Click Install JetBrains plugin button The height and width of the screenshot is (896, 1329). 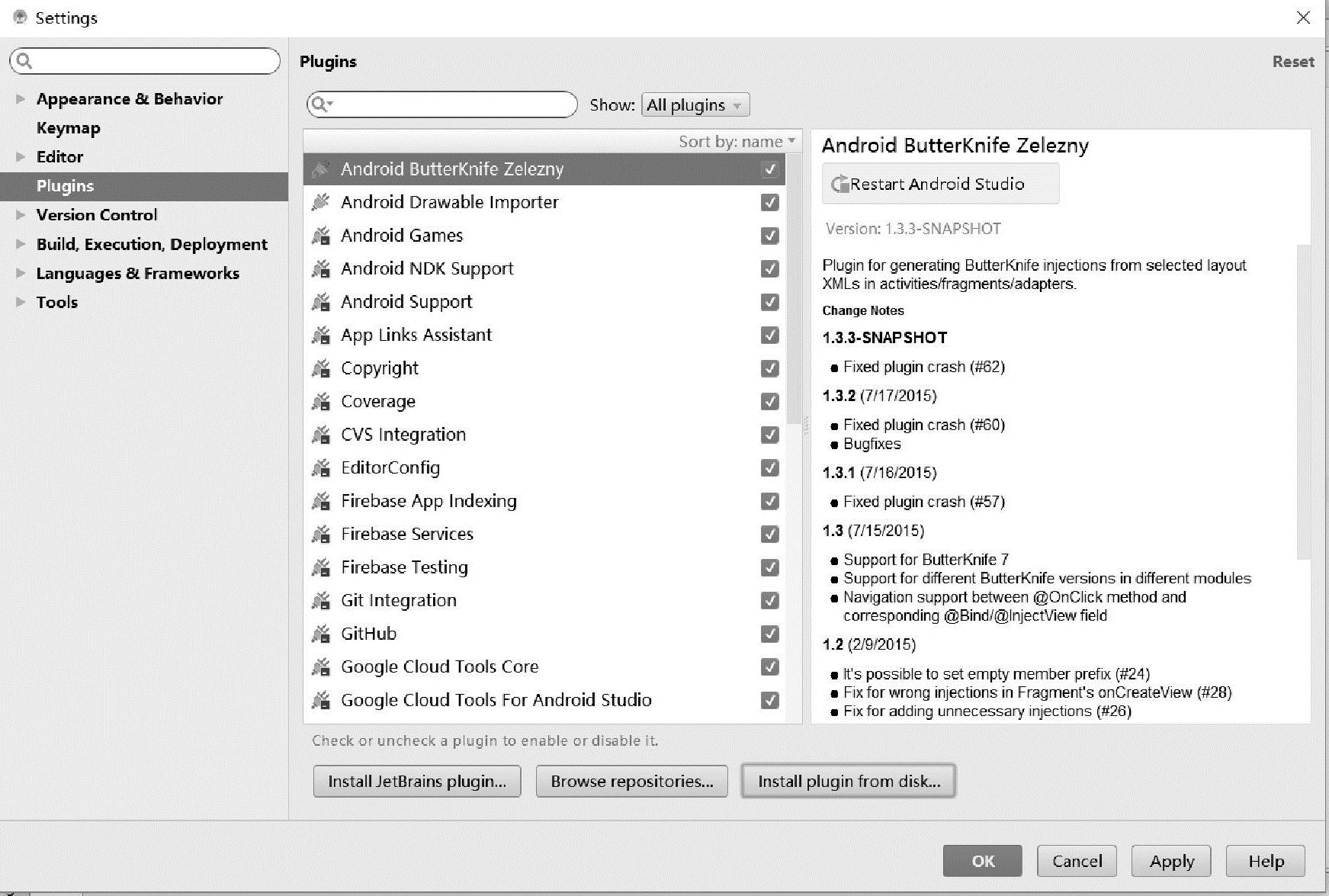pyautogui.click(x=417, y=781)
